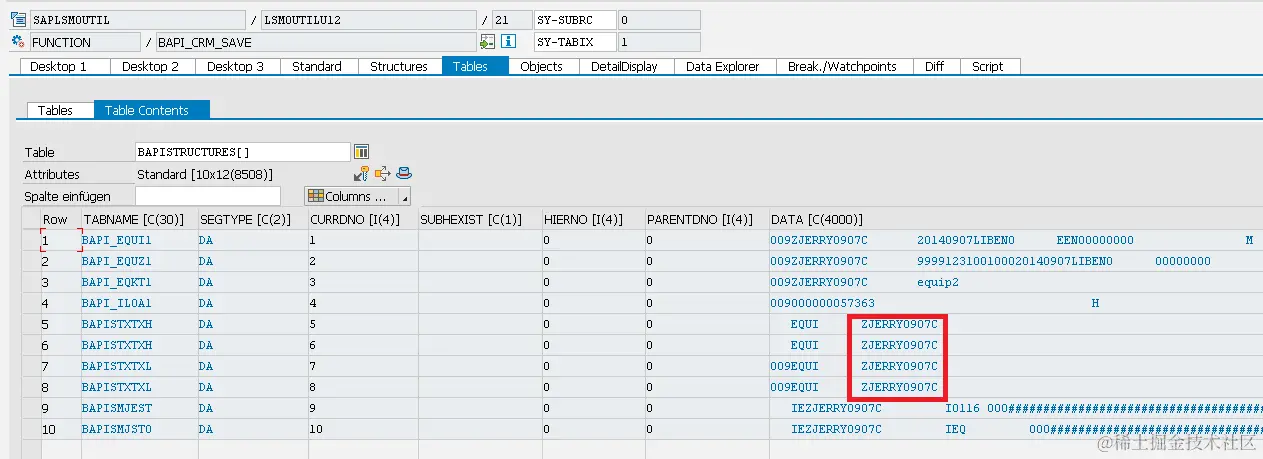Click the key icon in Attributes row

click(362, 174)
